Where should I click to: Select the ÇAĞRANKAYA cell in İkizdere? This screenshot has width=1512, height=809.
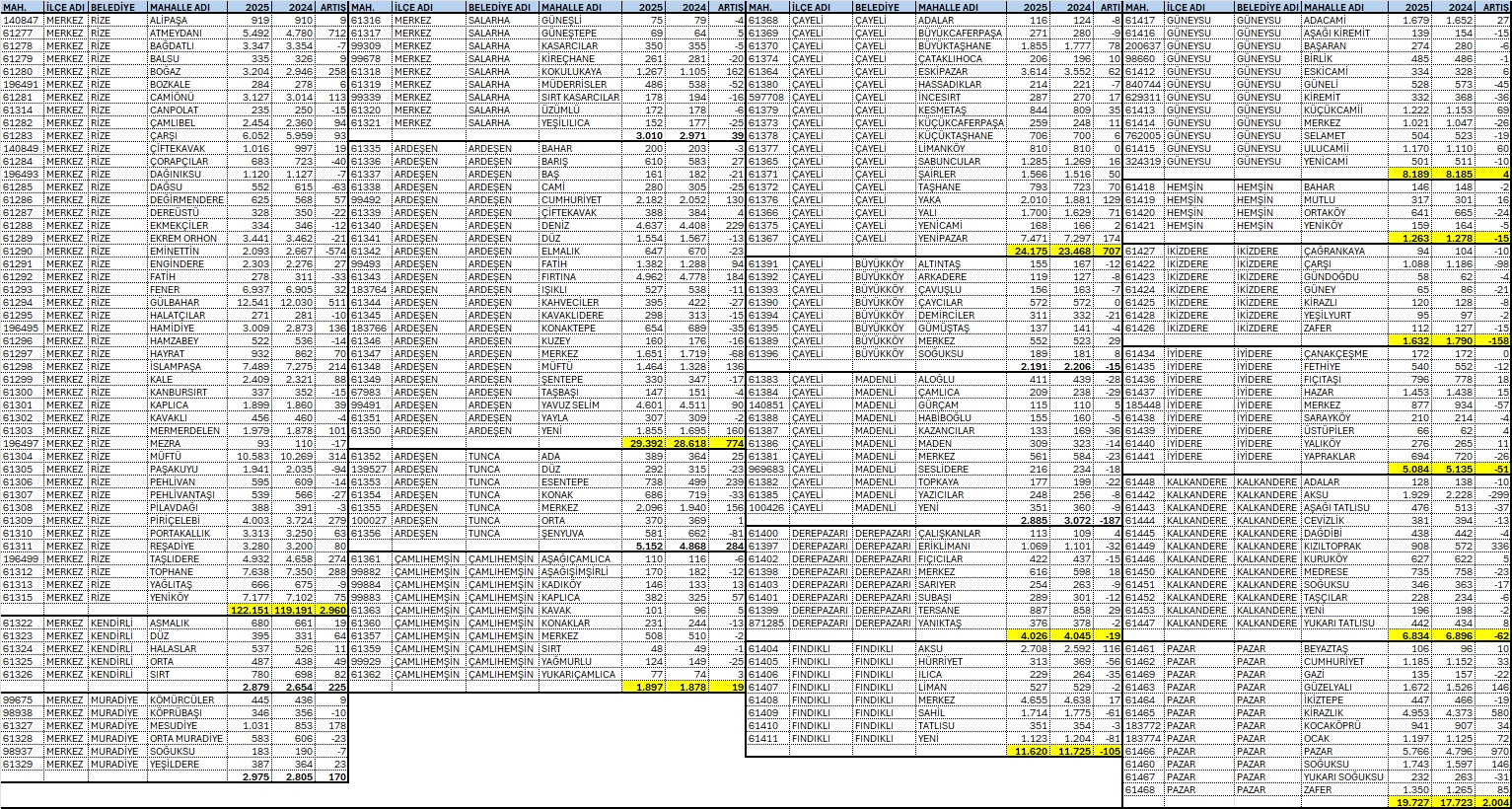[x=1335, y=251]
